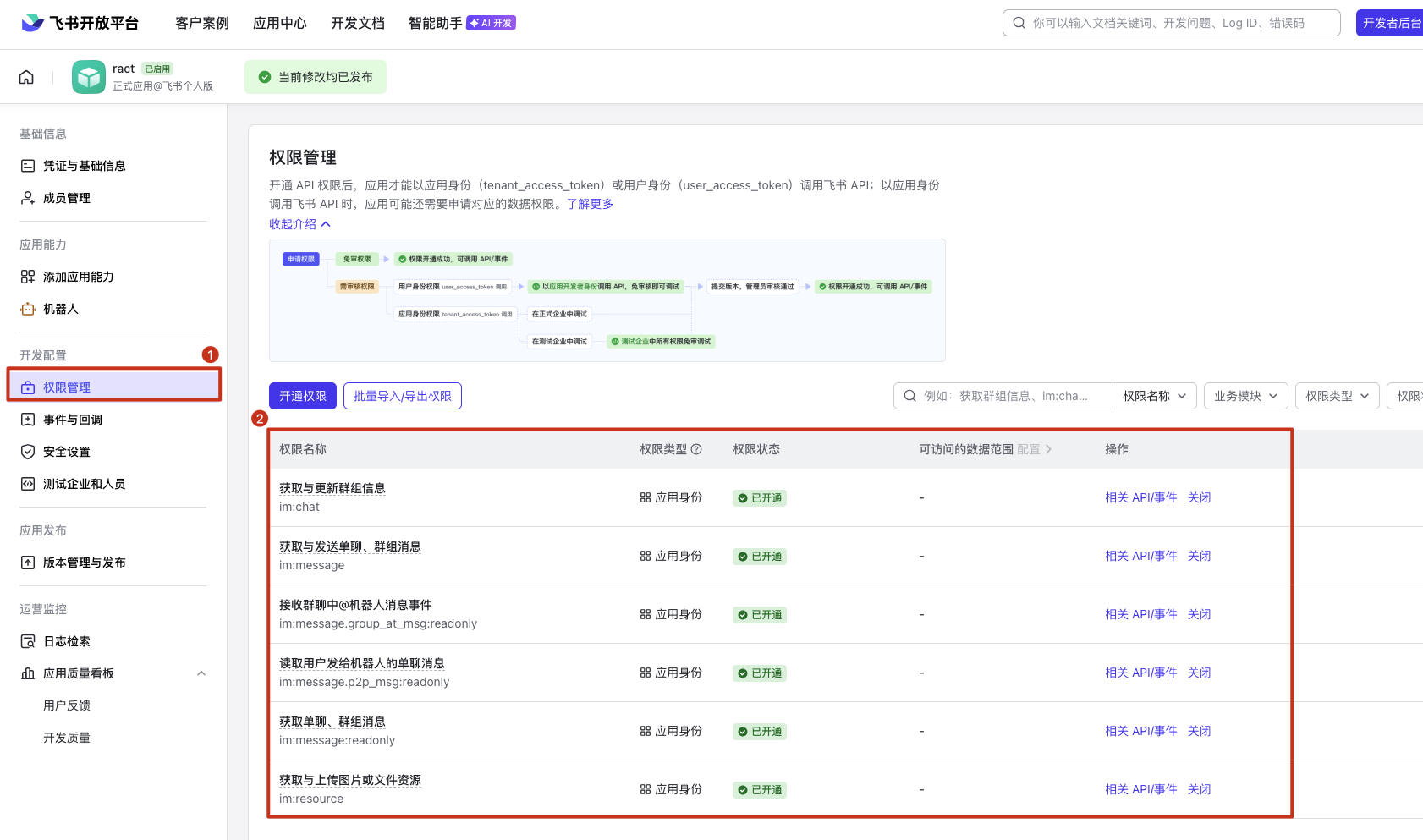This screenshot has height=840, width=1423.
Task: Click the shield icon beside 安全设置
Action: tap(28, 452)
